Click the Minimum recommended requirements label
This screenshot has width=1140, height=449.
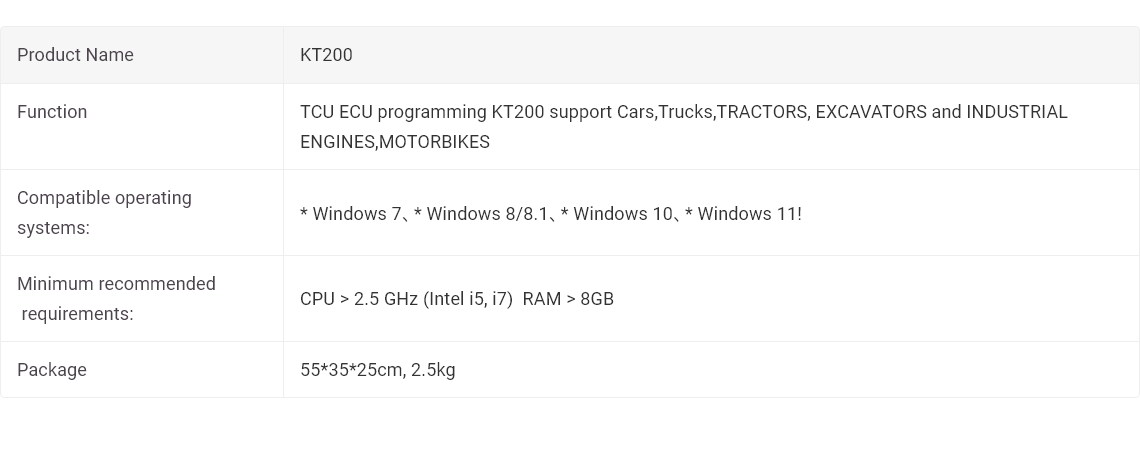116,299
